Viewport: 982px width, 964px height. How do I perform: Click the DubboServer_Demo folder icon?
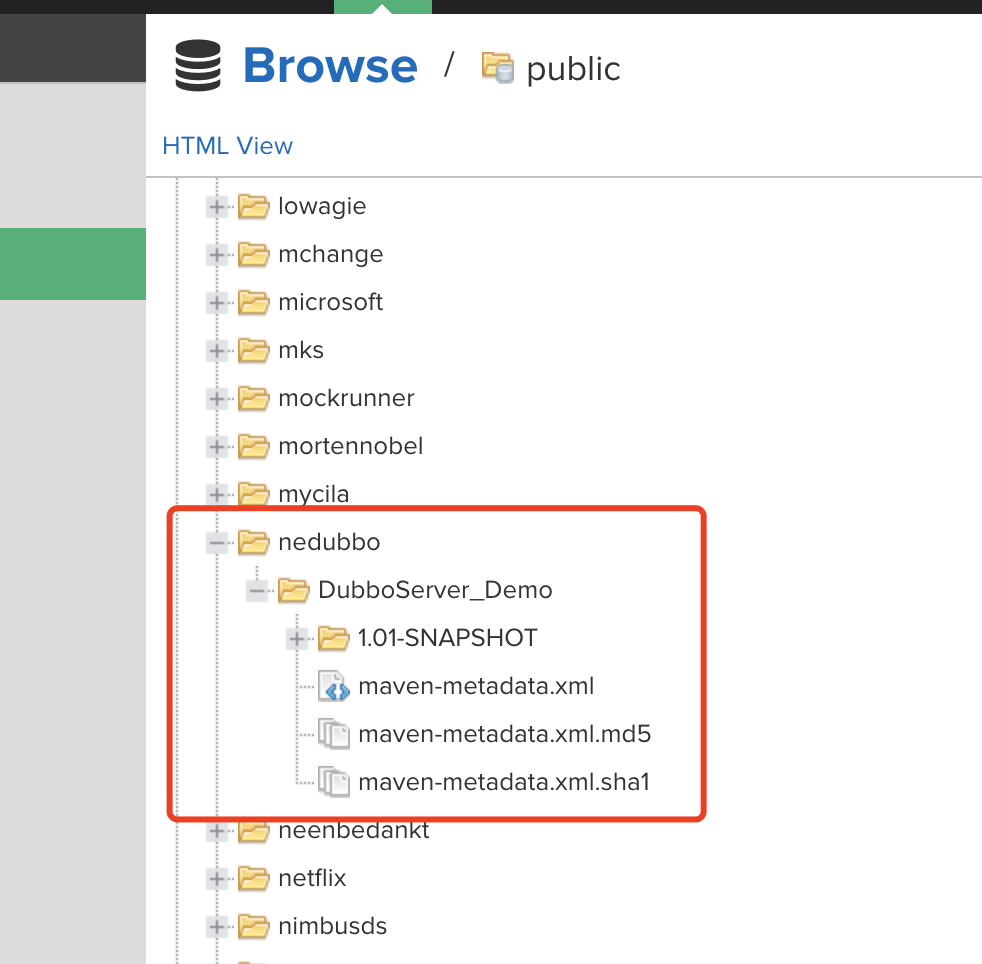tap(294, 591)
